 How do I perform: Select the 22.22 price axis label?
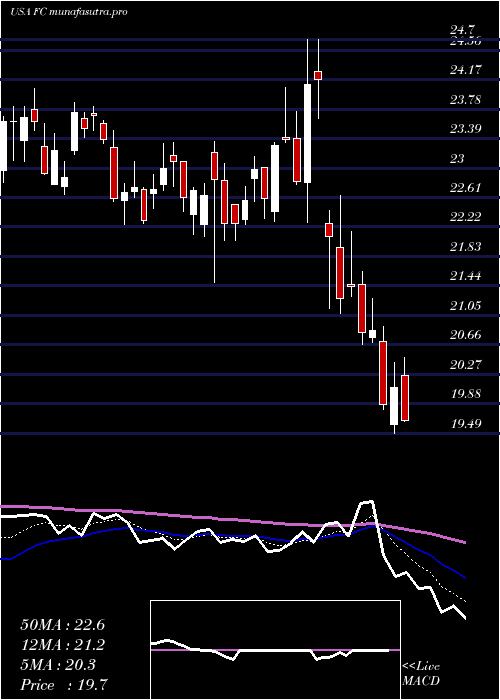coord(466,217)
